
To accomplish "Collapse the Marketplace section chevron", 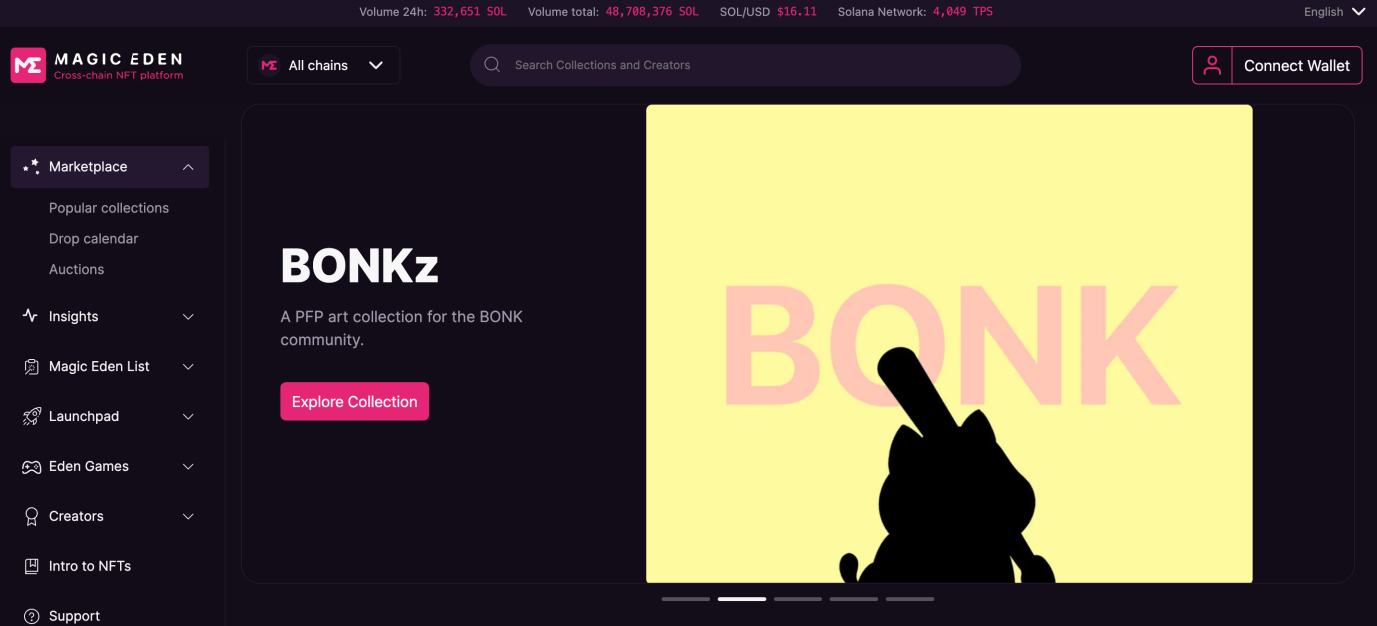I will pyautogui.click(x=188, y=167).
